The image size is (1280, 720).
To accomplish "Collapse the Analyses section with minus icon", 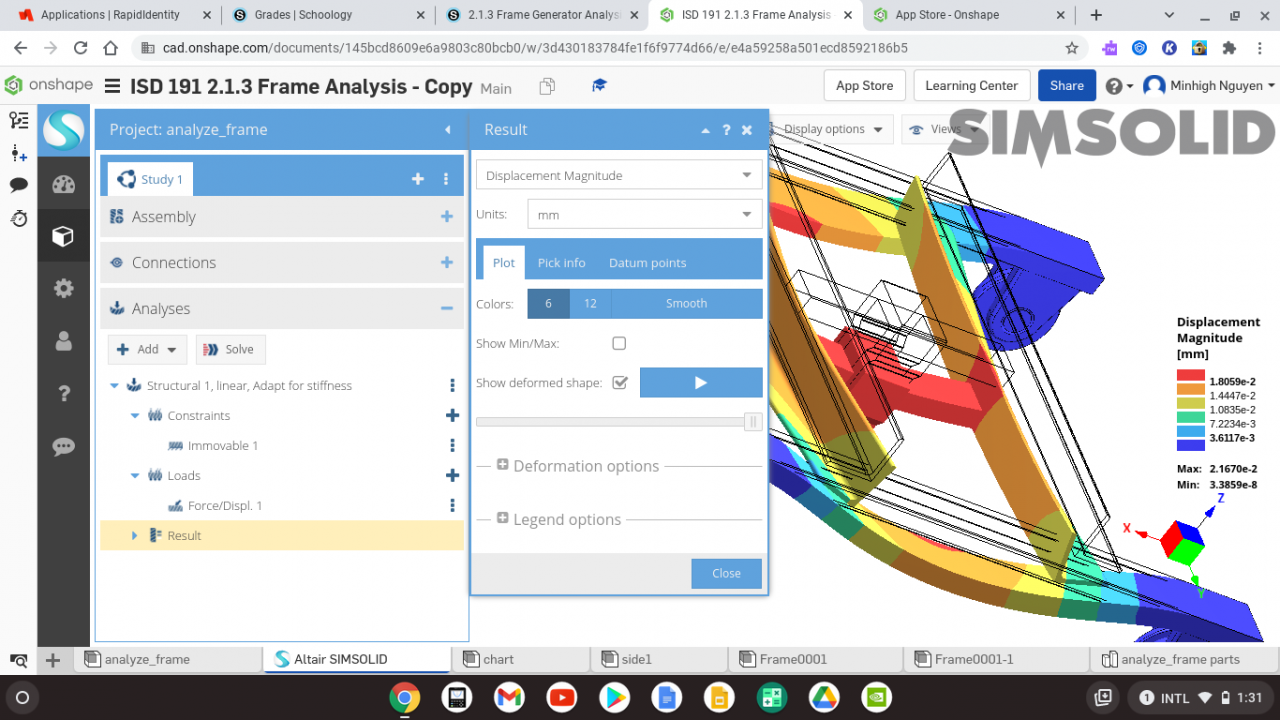I will [x=447, y=309].
